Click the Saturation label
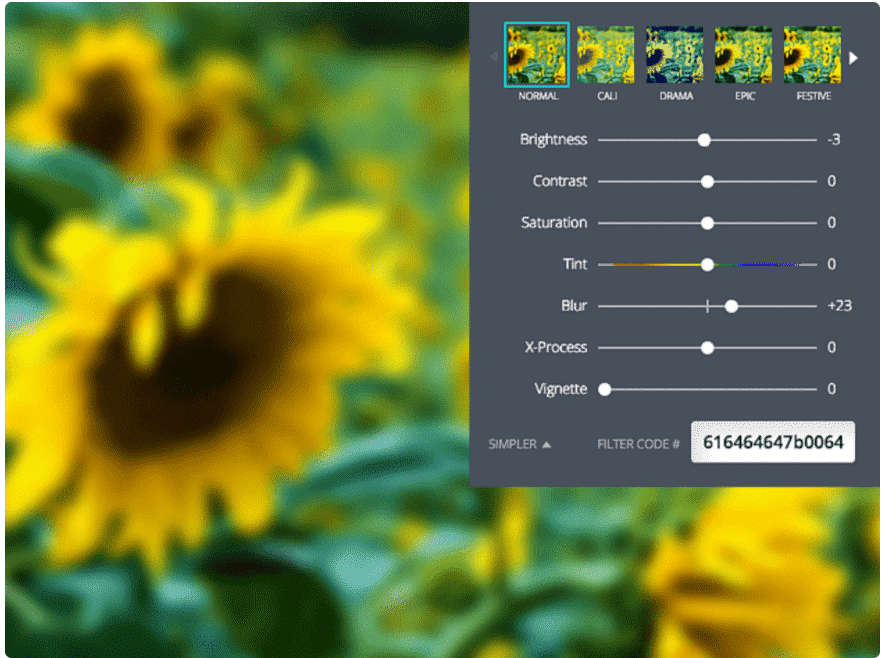This screenshot has height=658, width=886. tap(554, 223)
